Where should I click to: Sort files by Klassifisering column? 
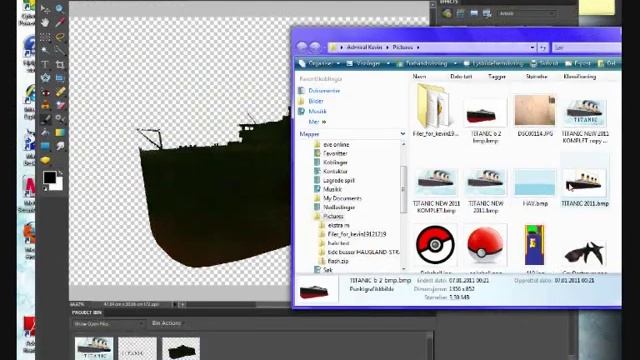coord(579,76)
